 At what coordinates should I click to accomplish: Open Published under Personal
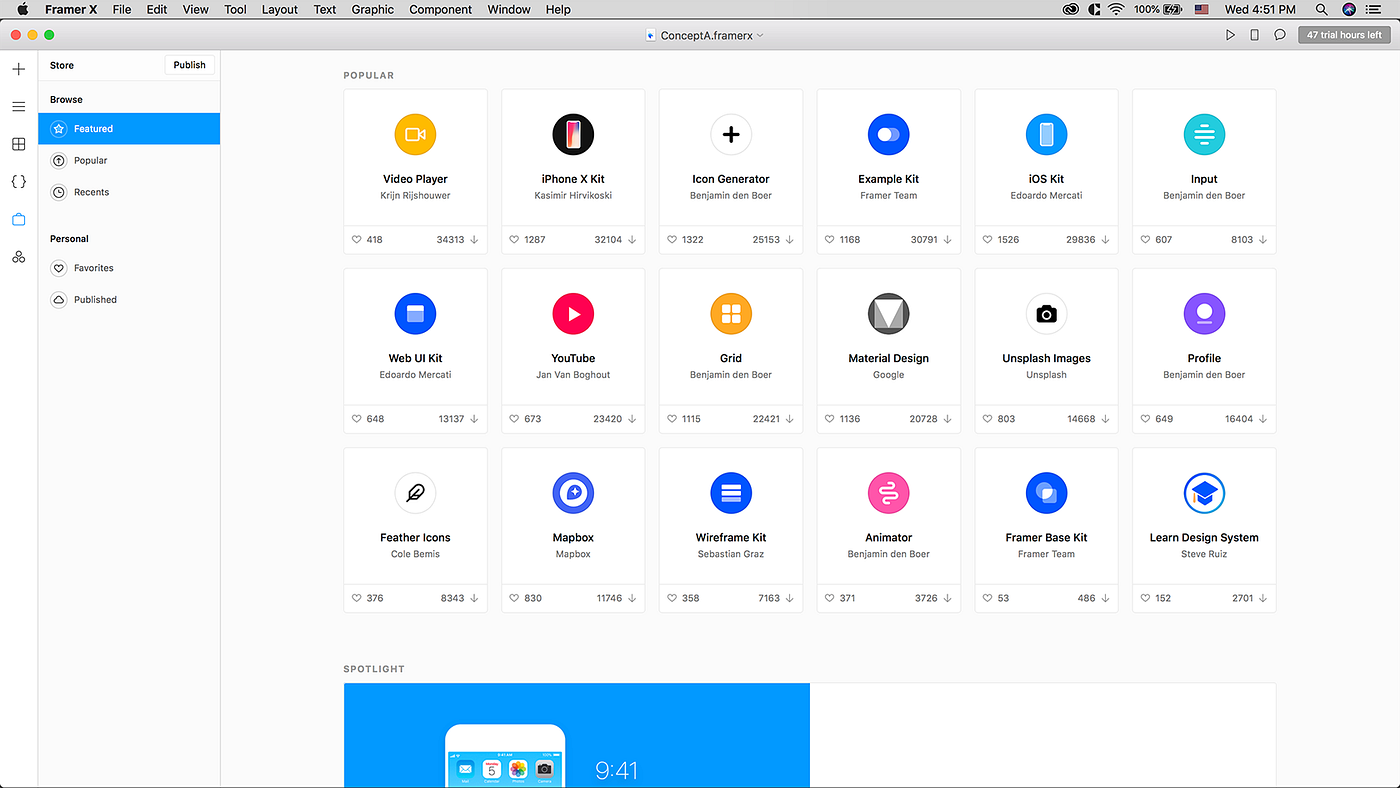(129, 300)
